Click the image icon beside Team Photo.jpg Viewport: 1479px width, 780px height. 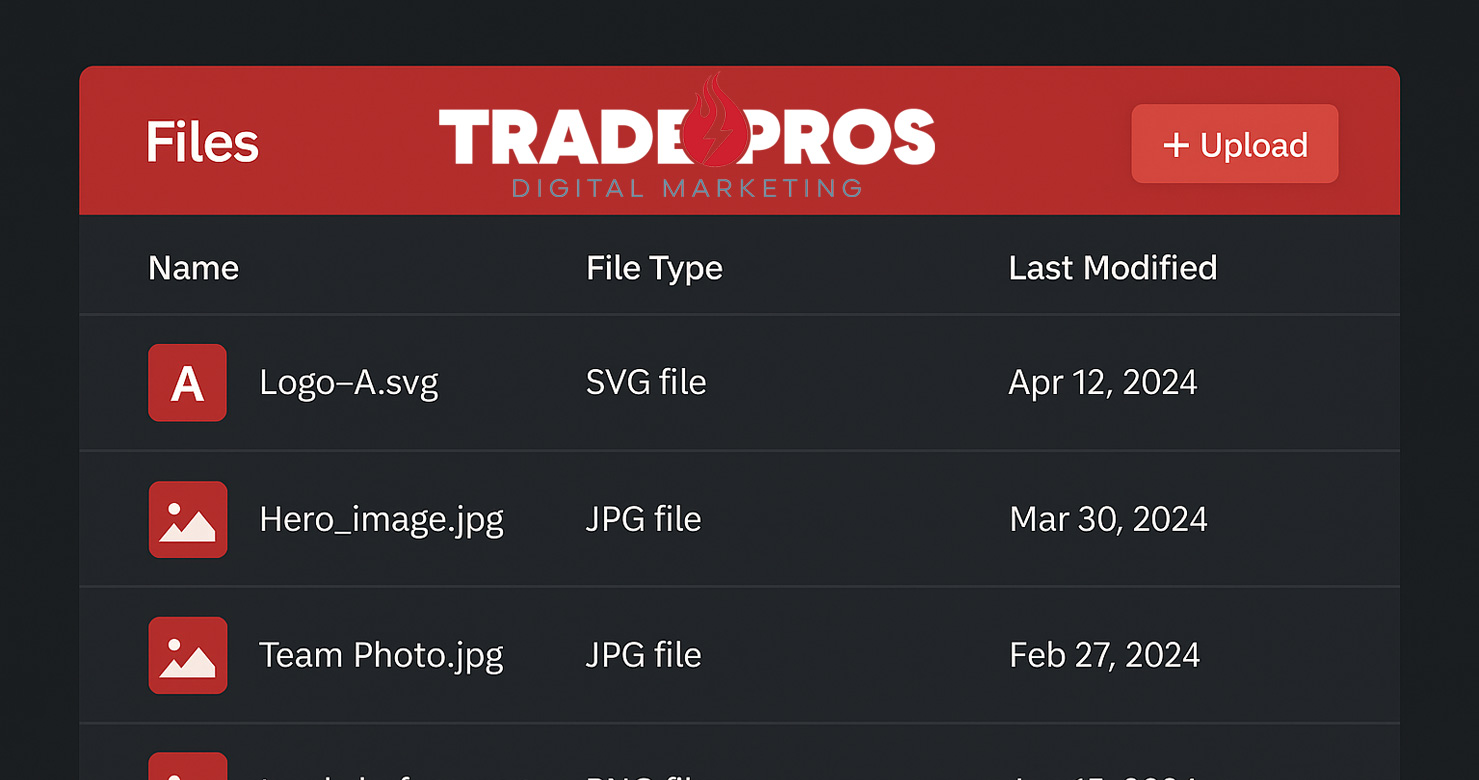click(188, 655)
